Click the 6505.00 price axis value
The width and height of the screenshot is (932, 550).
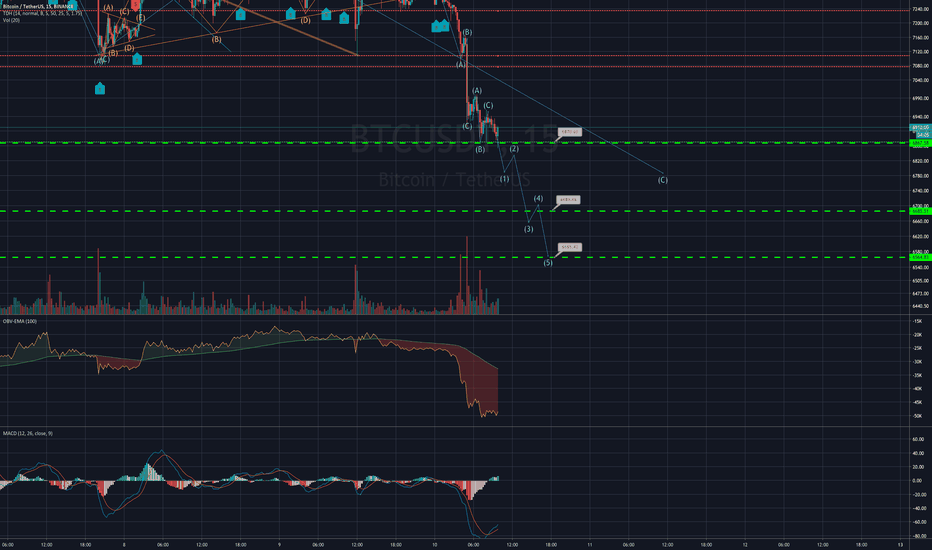[920, 281]
